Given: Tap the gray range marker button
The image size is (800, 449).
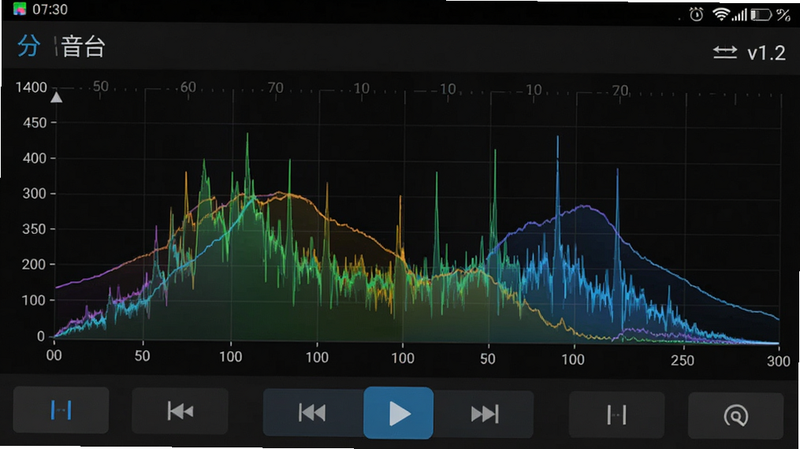Looking at the screenshot, I should click(616, 415).
